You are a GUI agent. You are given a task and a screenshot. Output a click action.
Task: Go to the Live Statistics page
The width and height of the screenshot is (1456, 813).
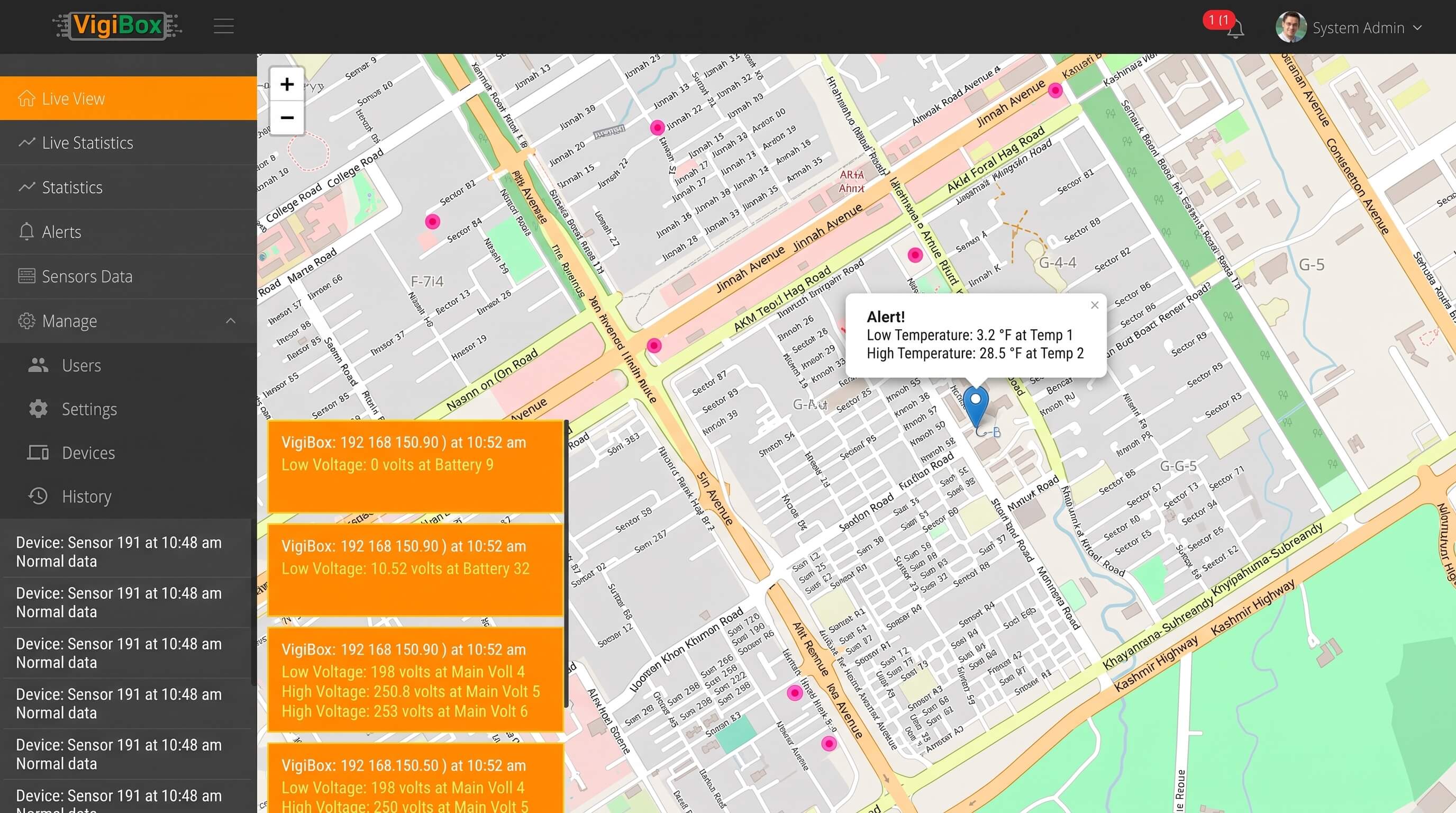click(129, 142)
